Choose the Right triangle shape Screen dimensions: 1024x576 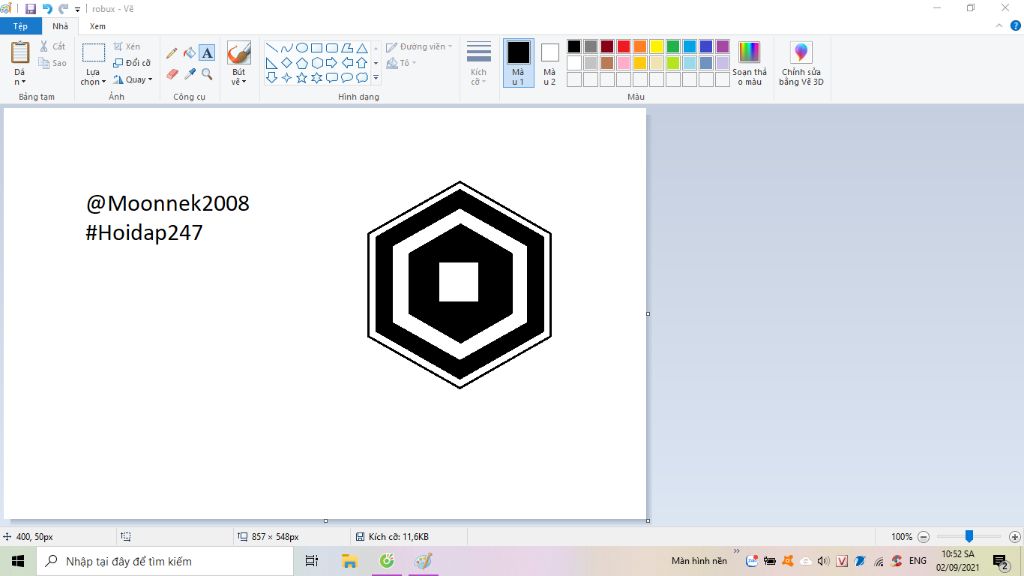(272, 63)
